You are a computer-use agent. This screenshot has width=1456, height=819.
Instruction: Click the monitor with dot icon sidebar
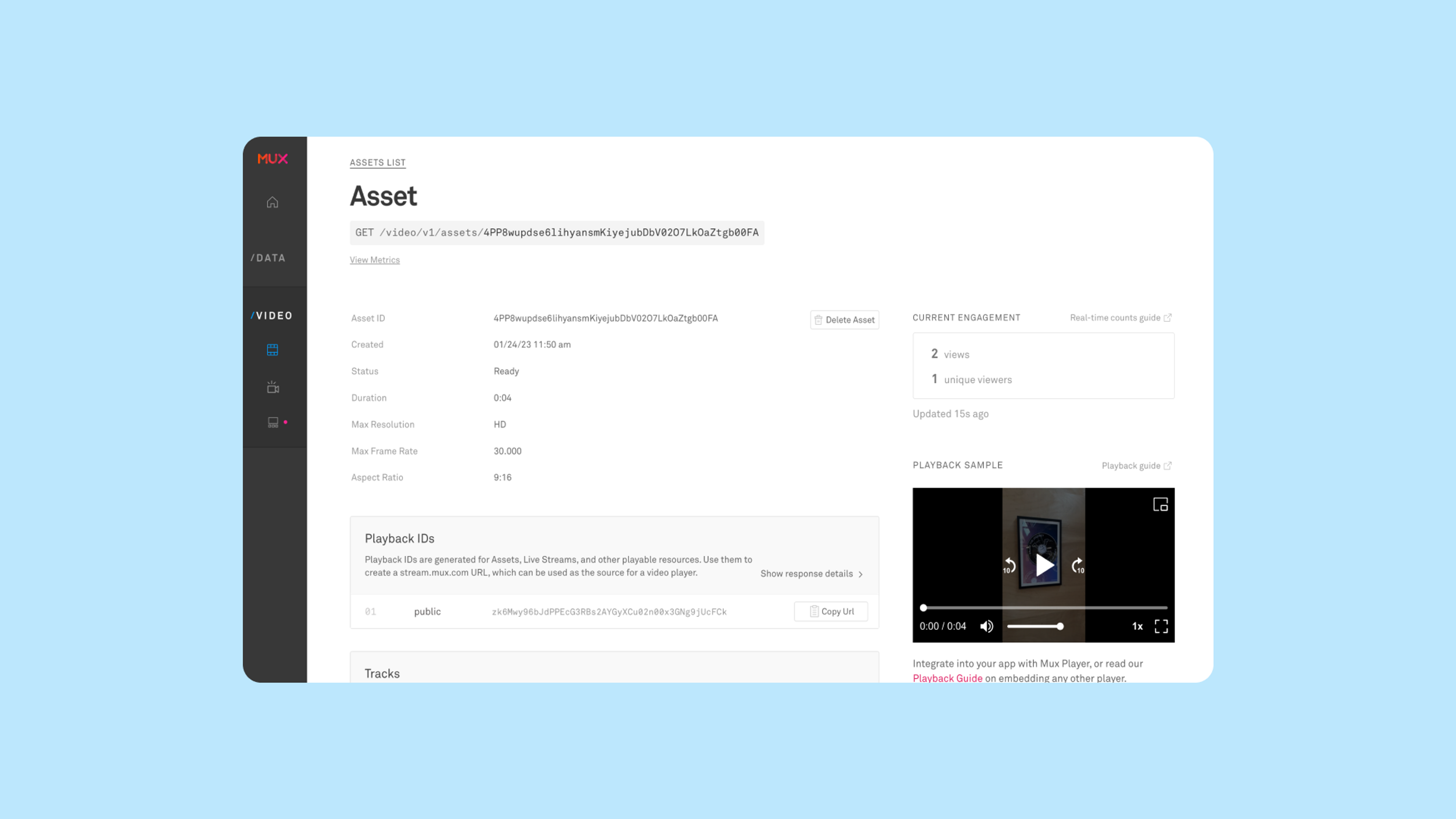point(274,422)
